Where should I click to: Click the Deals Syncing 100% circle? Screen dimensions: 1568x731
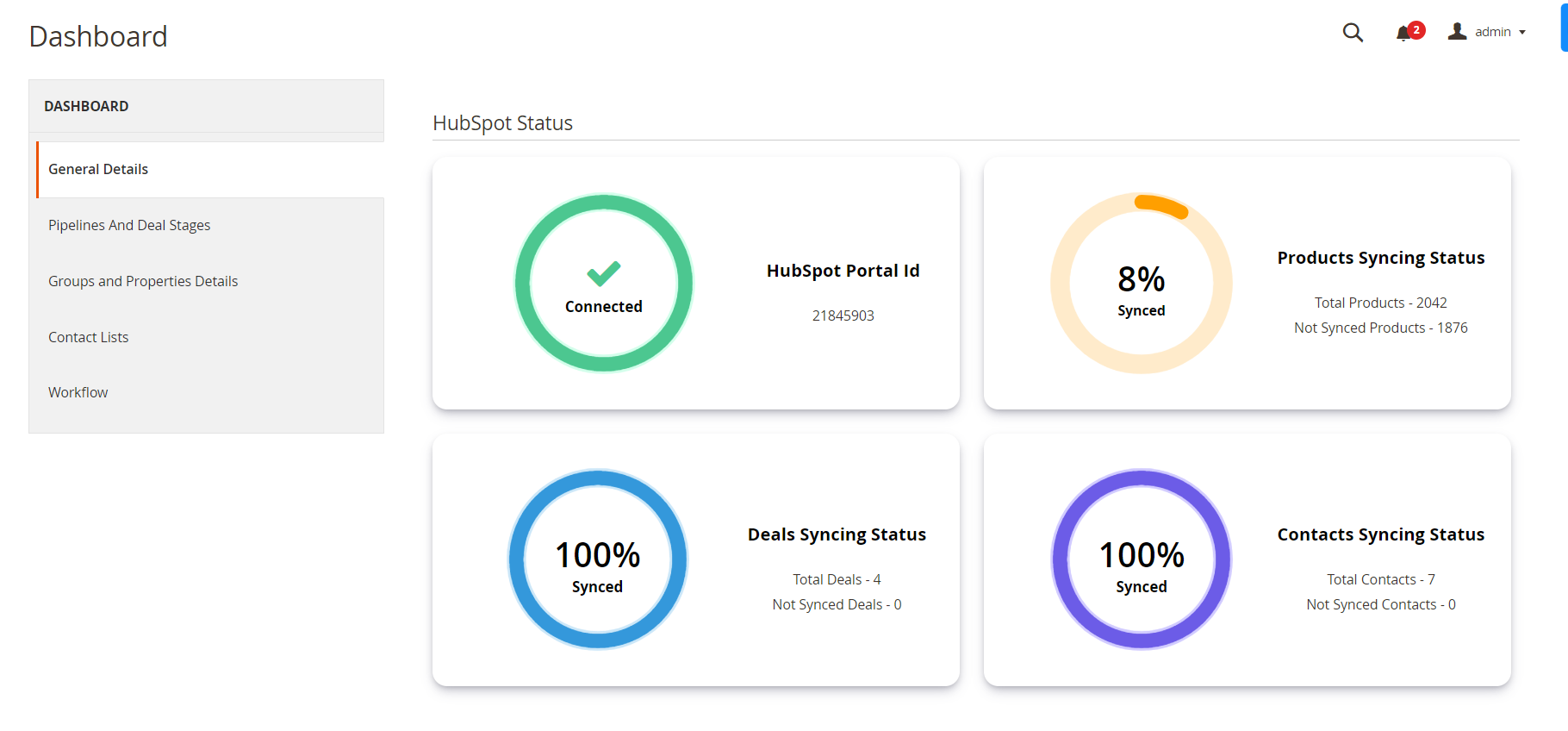597,559
